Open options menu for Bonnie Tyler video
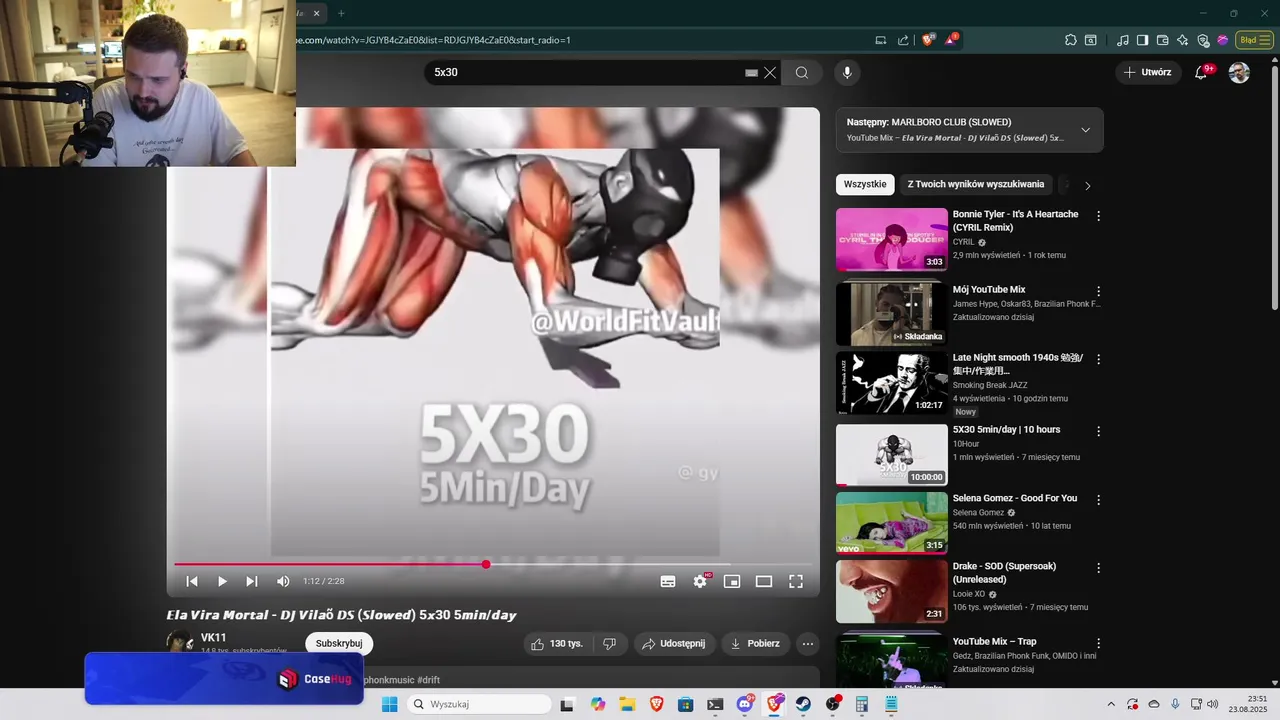This screenshot has width=1280, height=720. tap(1098, 216)
